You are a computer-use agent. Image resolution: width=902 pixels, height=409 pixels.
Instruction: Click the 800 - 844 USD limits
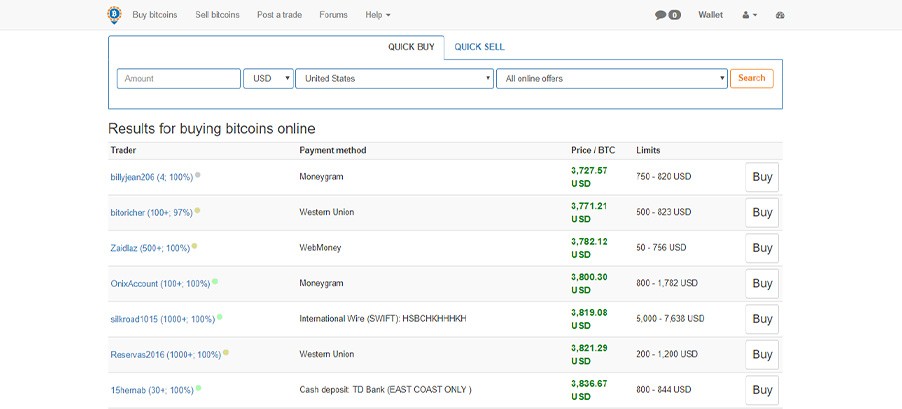[x=664, y=390]
